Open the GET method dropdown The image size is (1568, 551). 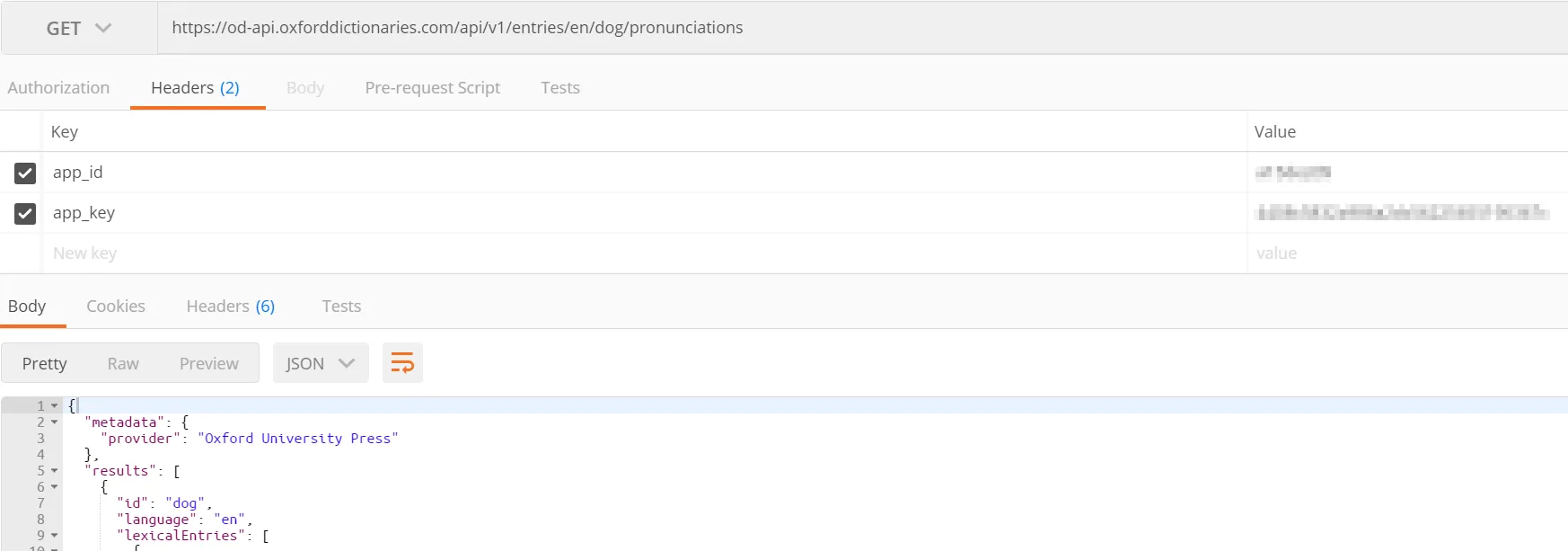[x=79, y=29]
